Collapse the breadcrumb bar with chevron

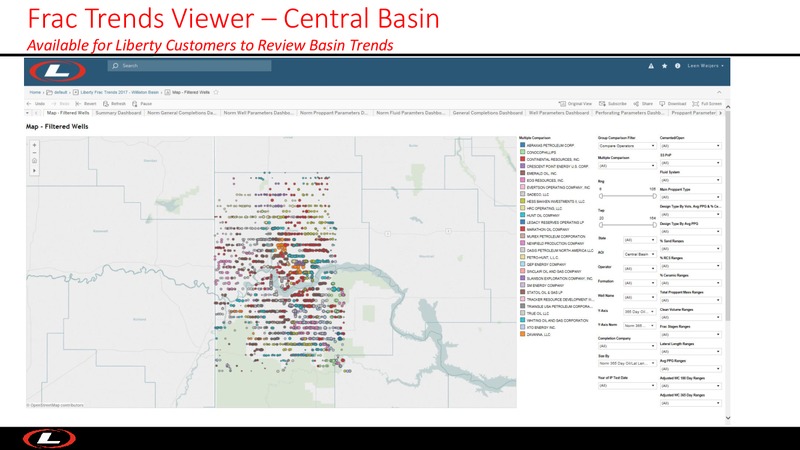(x=719, y=92)
